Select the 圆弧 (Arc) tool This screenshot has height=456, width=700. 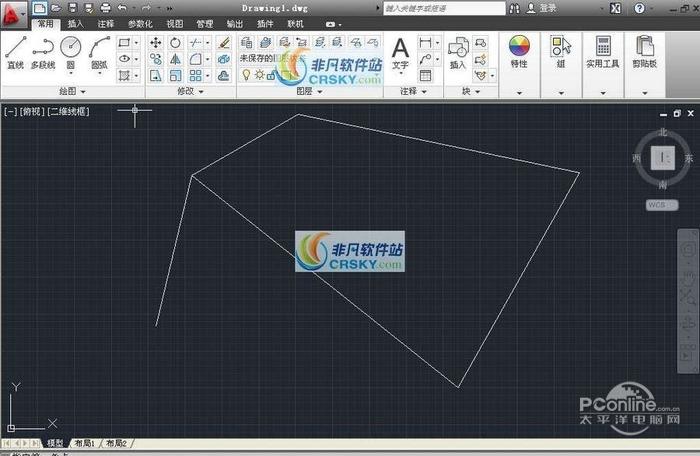[99, 52]
